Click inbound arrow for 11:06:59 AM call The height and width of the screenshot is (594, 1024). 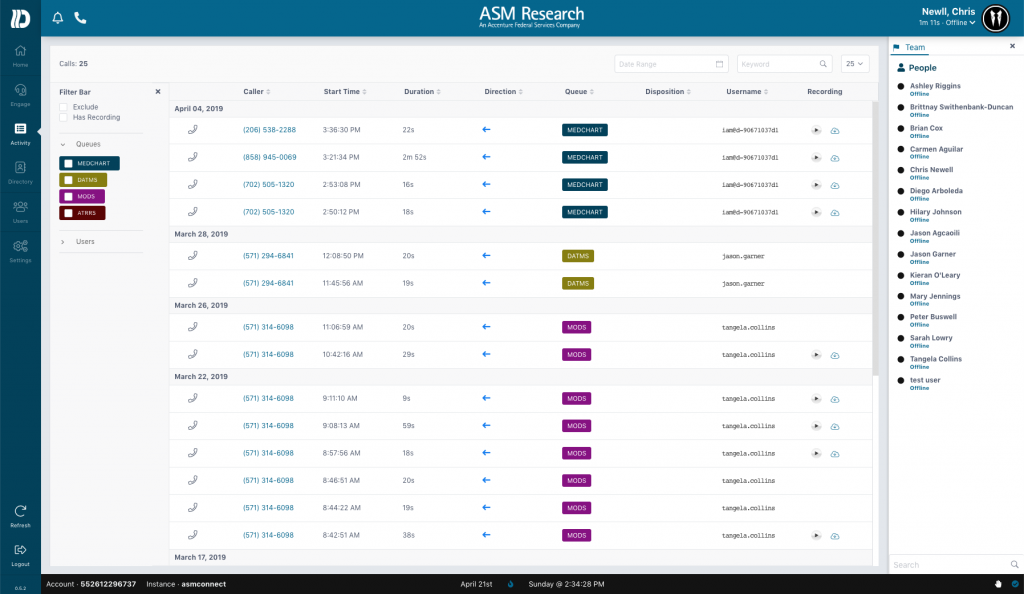tap(486, 327)
